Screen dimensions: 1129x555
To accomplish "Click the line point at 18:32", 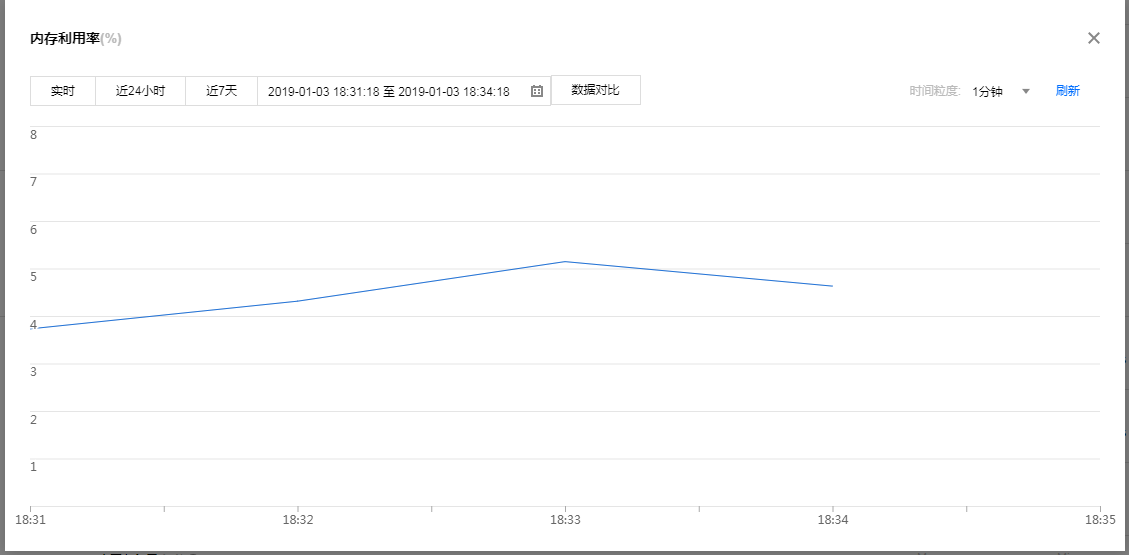I will (298, 301).
